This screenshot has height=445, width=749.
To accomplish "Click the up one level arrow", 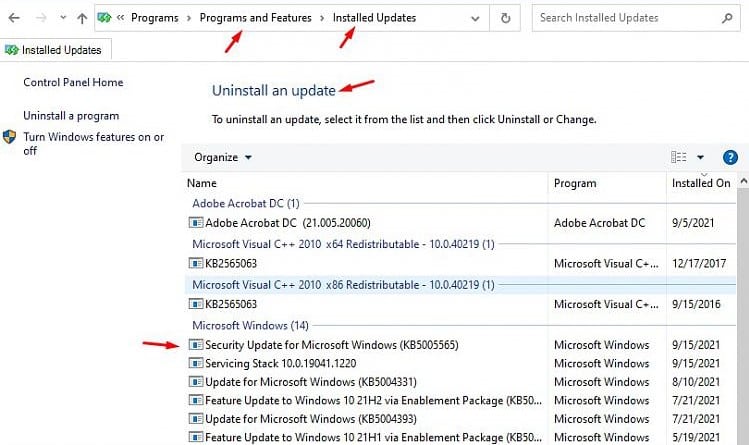I will (x=82, y=18).
